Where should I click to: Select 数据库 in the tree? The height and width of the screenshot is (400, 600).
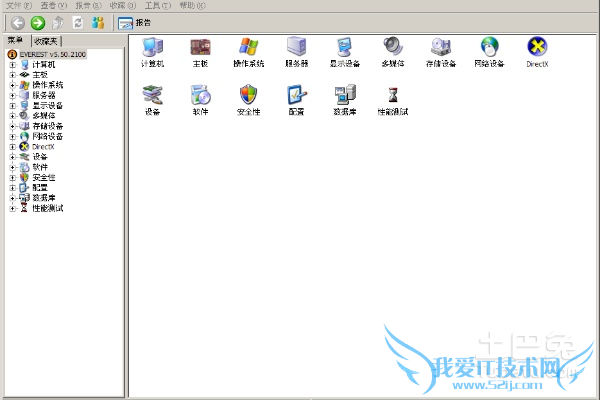pos(44,198)
